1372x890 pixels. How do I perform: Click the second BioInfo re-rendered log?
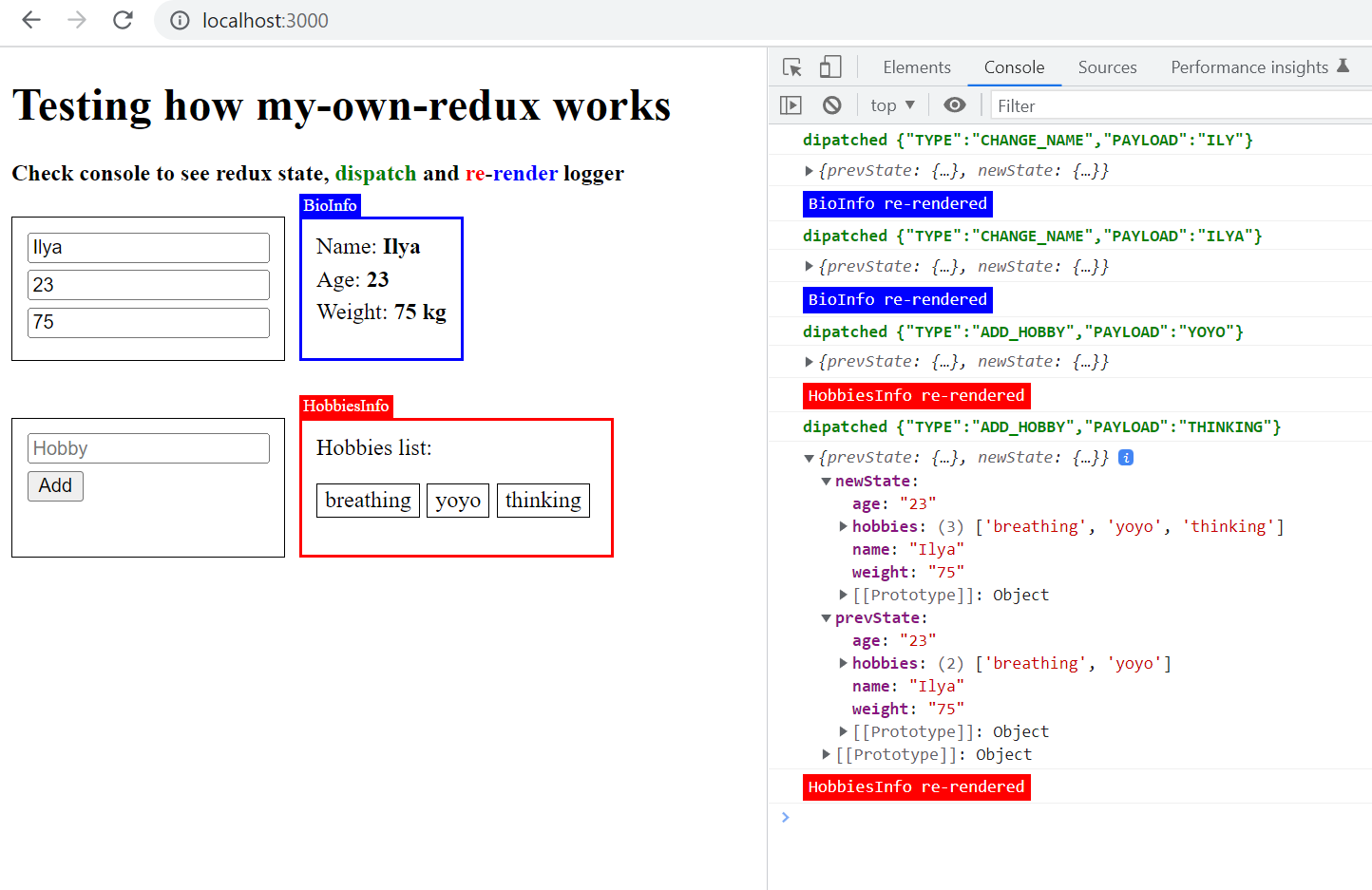[x=897, y=300]
